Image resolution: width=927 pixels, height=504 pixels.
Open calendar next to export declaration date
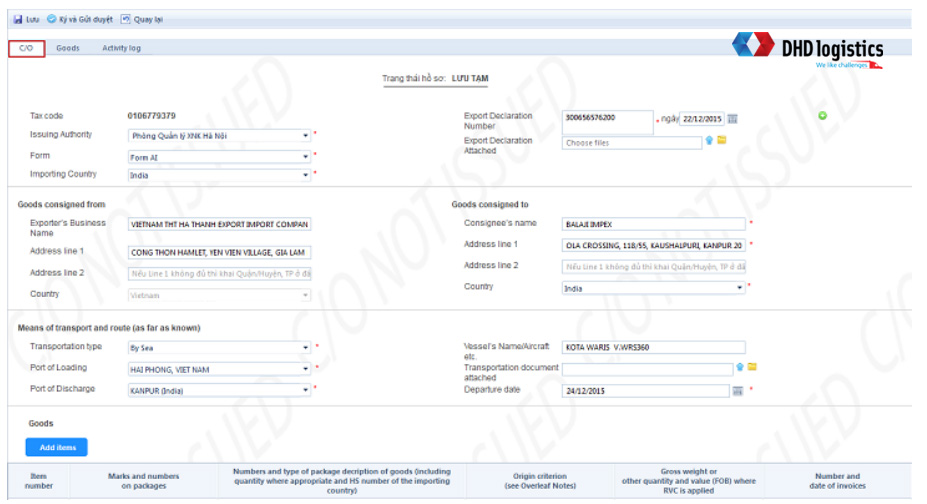pos(732,119)
